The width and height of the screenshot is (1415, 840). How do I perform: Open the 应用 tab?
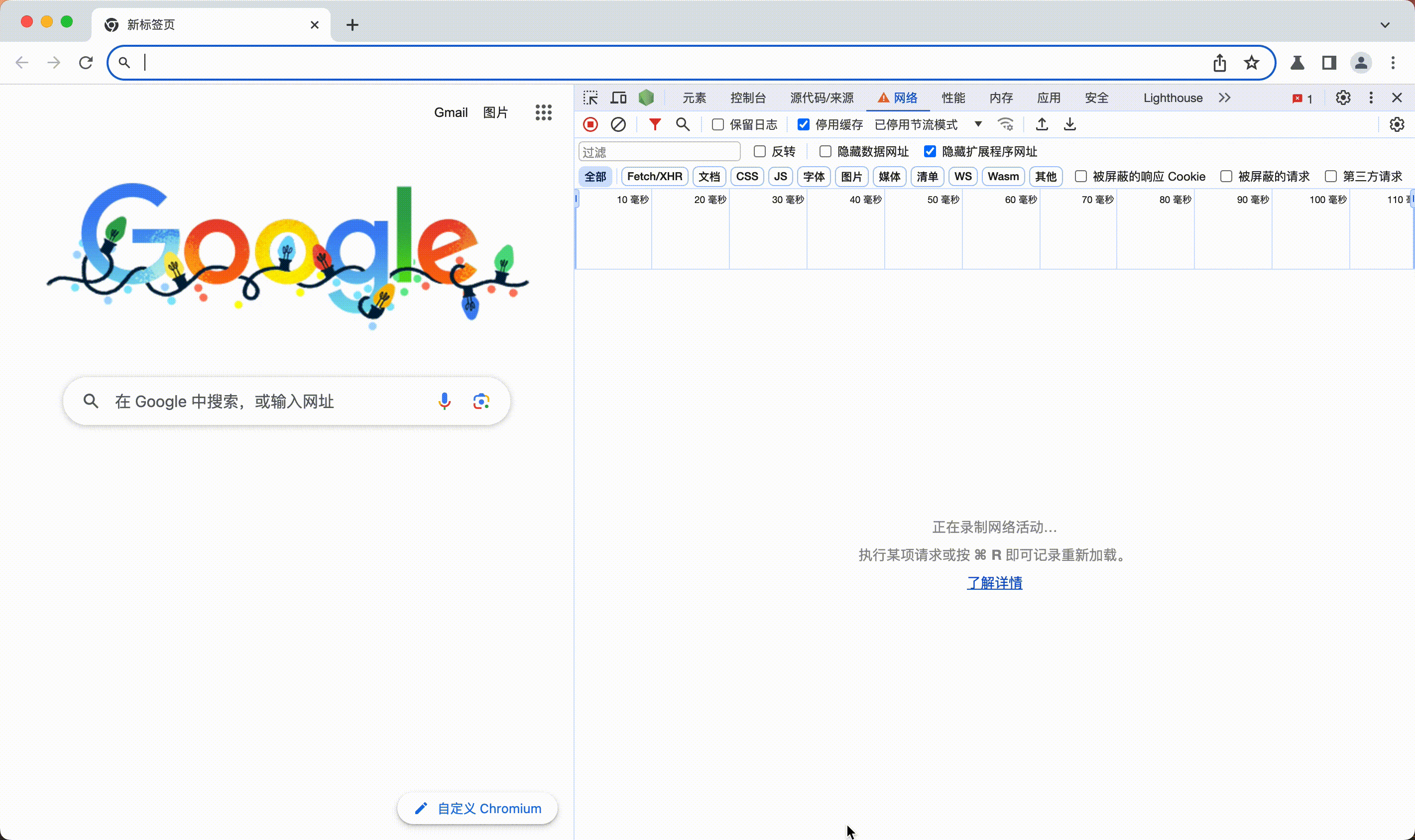coord(1049,98)
